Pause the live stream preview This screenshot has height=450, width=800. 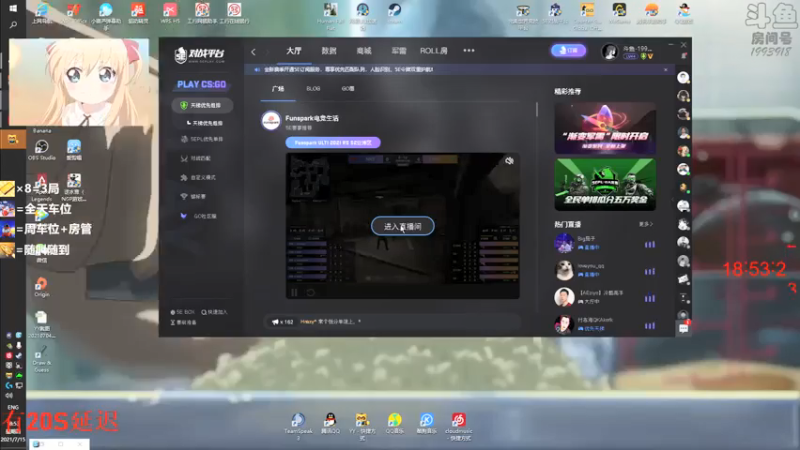point(294,292)
